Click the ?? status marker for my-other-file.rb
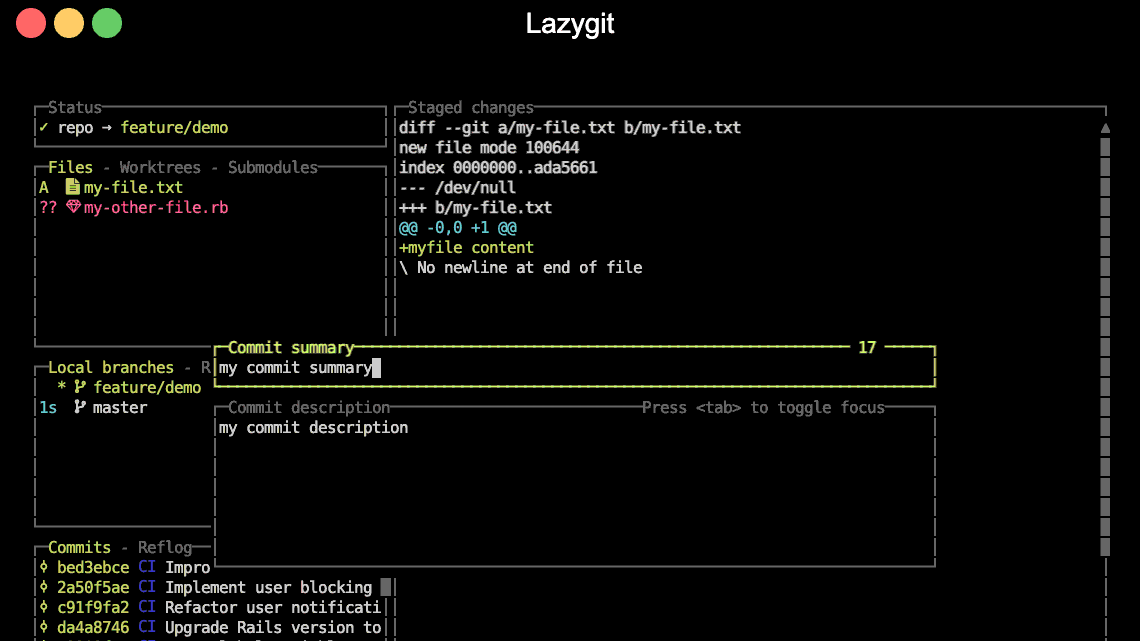This screenshot has height=641, width=1140. [48, 207]
